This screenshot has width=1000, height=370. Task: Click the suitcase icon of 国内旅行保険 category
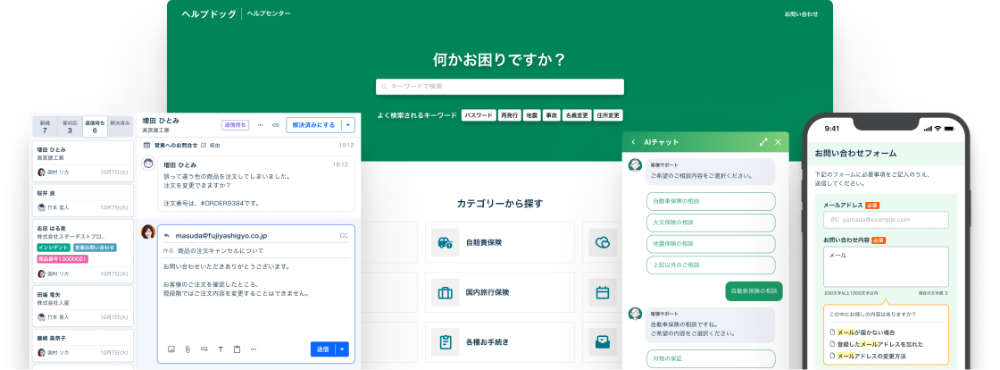point(445,293)
